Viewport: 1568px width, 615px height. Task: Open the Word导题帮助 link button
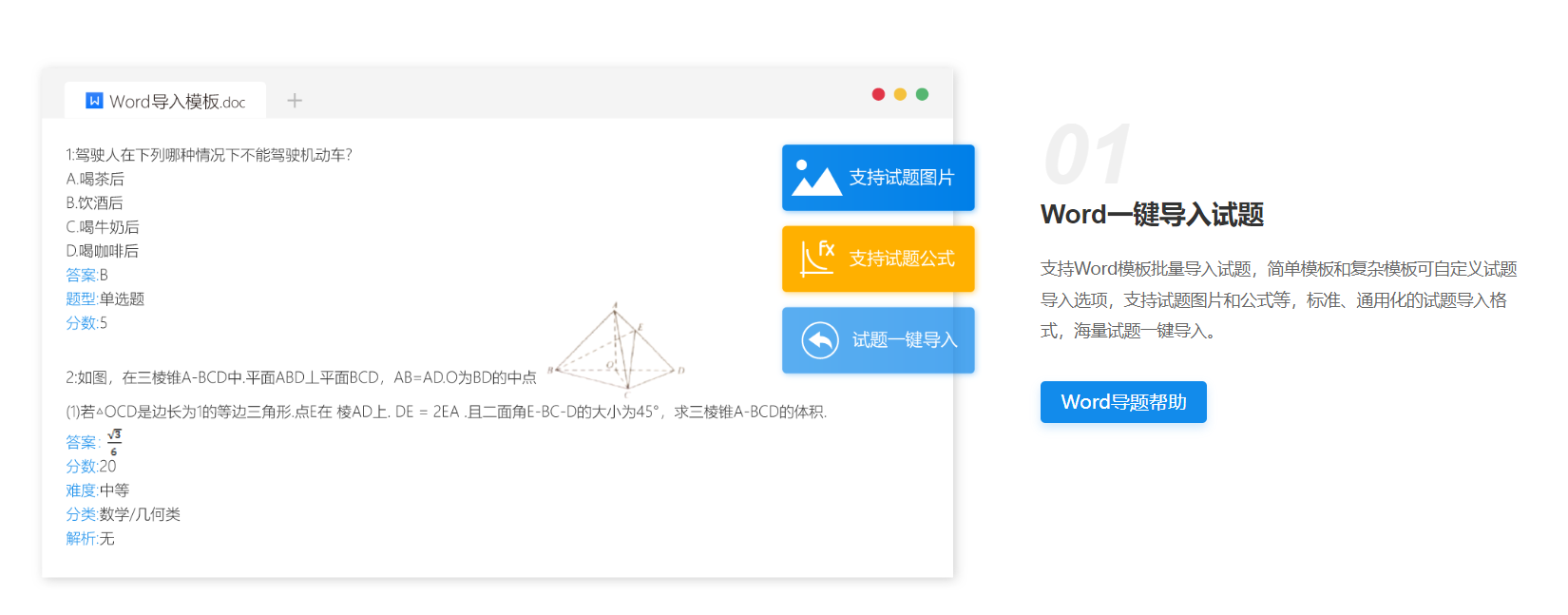click(1122, 402)
